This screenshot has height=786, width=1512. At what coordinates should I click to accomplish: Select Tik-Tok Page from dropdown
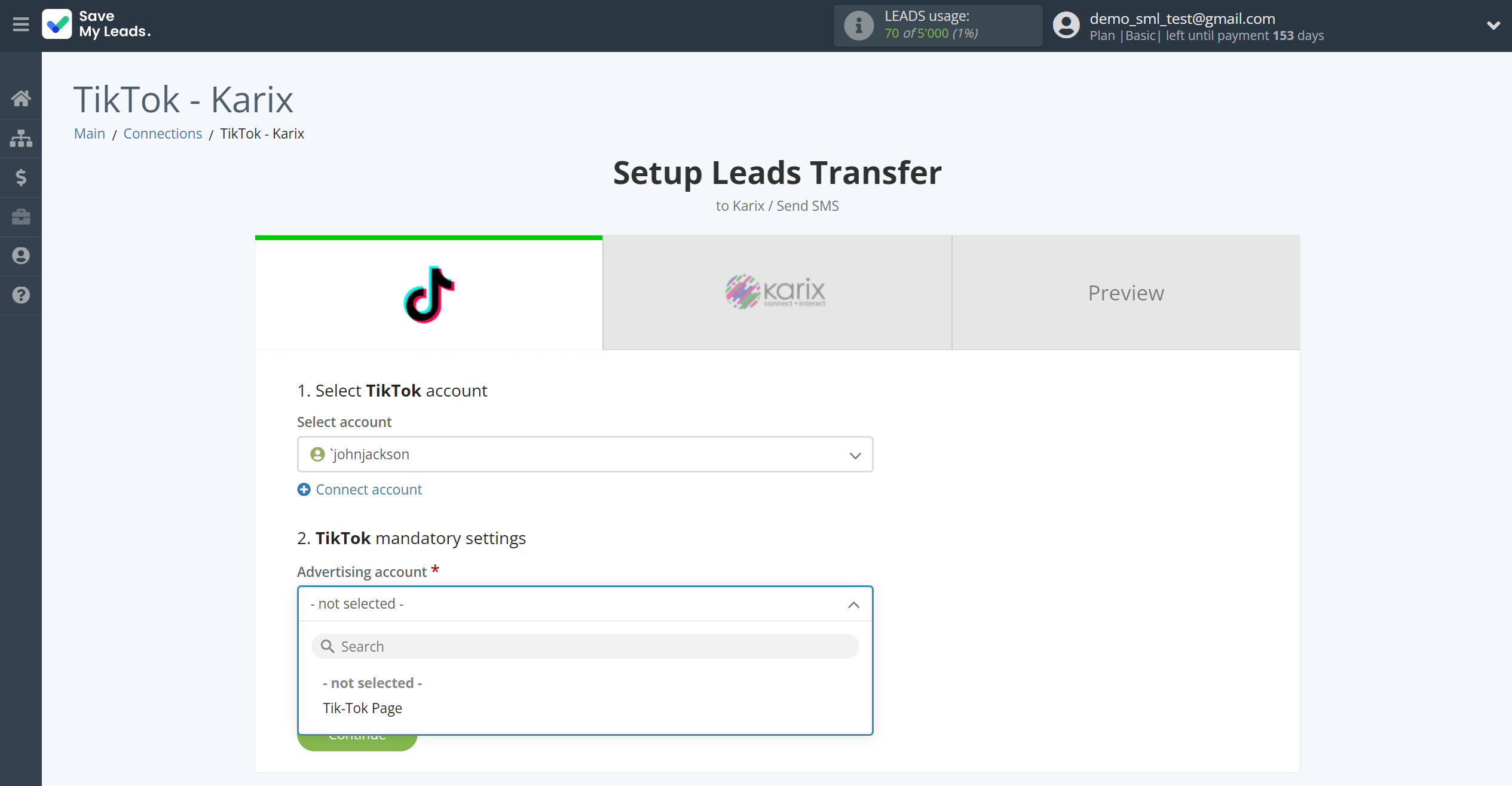[363, 707]
